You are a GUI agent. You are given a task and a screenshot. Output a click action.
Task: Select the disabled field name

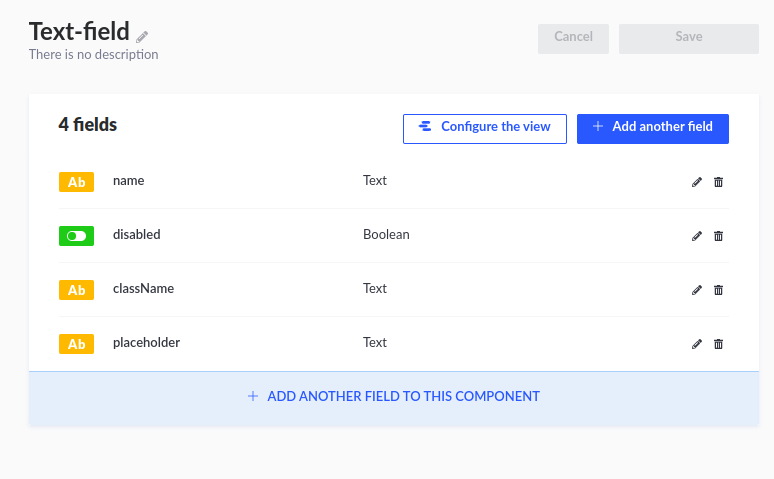point(137,235)
